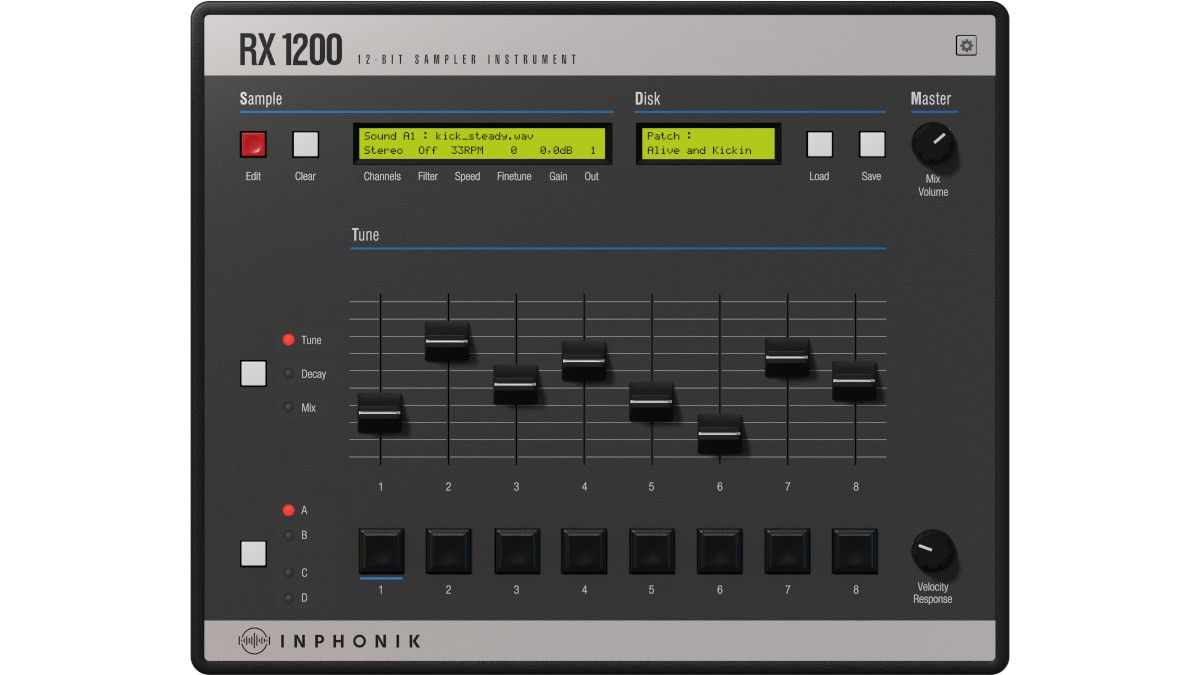Open the settings gear icon
This screenshot has width=1200, height=675.
[965, 45]
